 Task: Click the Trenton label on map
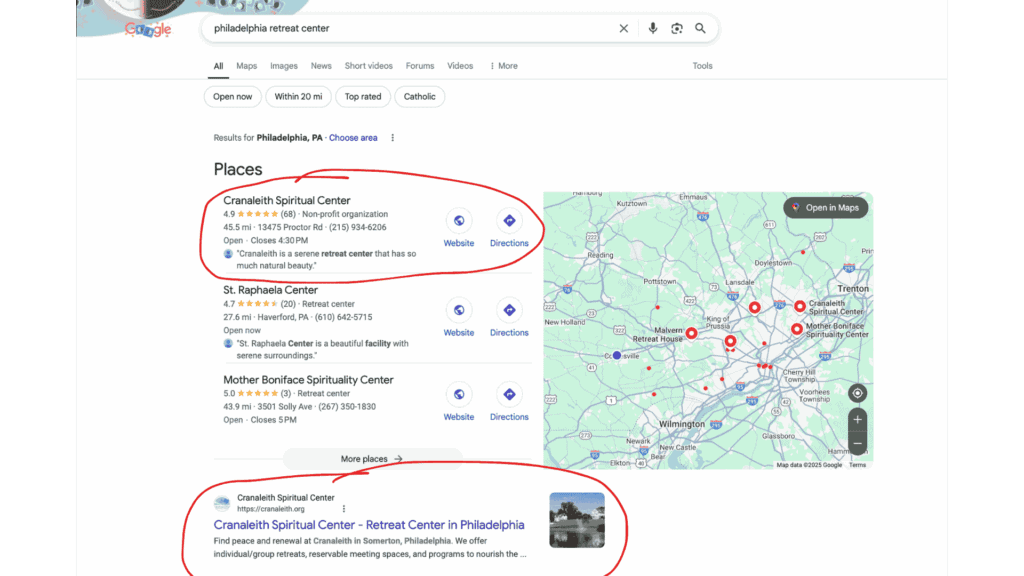pos(853,289)
